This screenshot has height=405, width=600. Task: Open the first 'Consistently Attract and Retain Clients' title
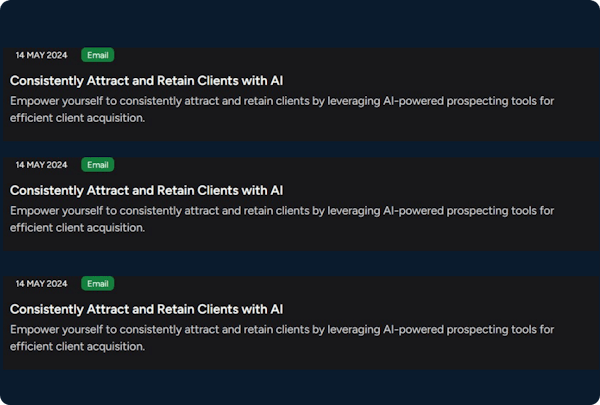coord(147,80)
